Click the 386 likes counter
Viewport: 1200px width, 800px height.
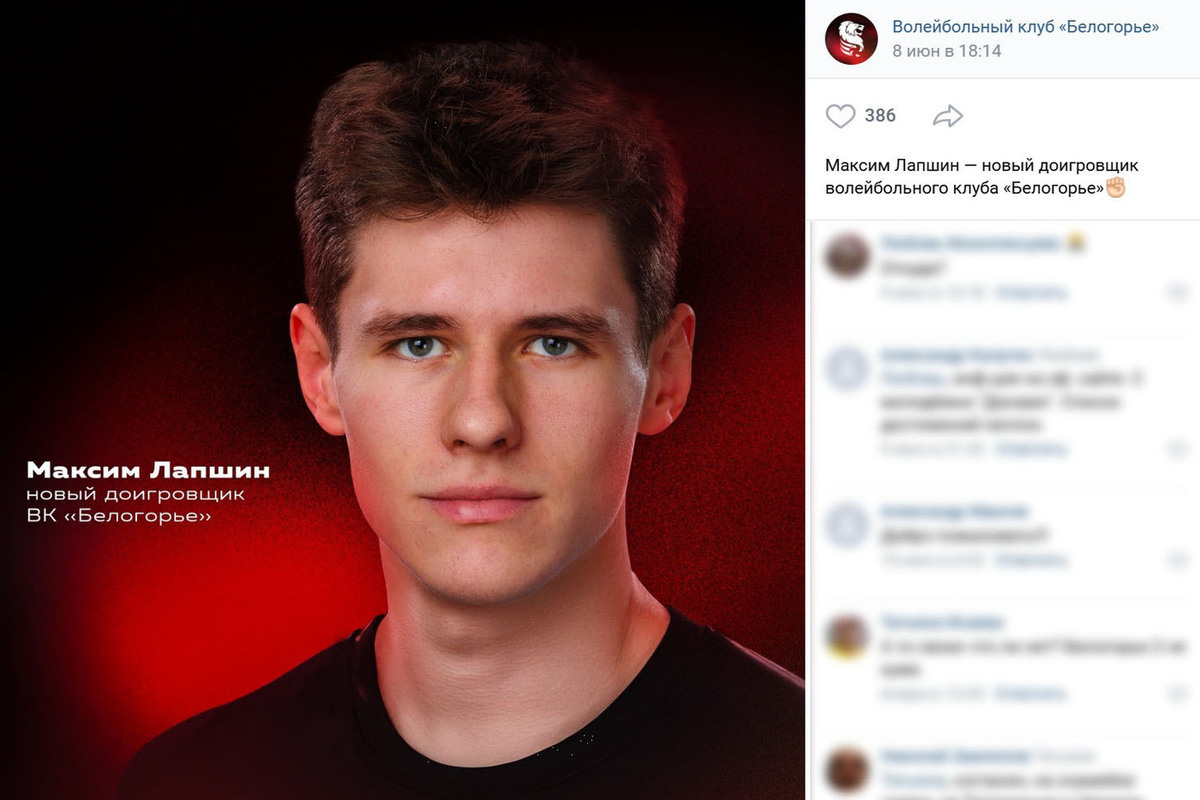880,116
